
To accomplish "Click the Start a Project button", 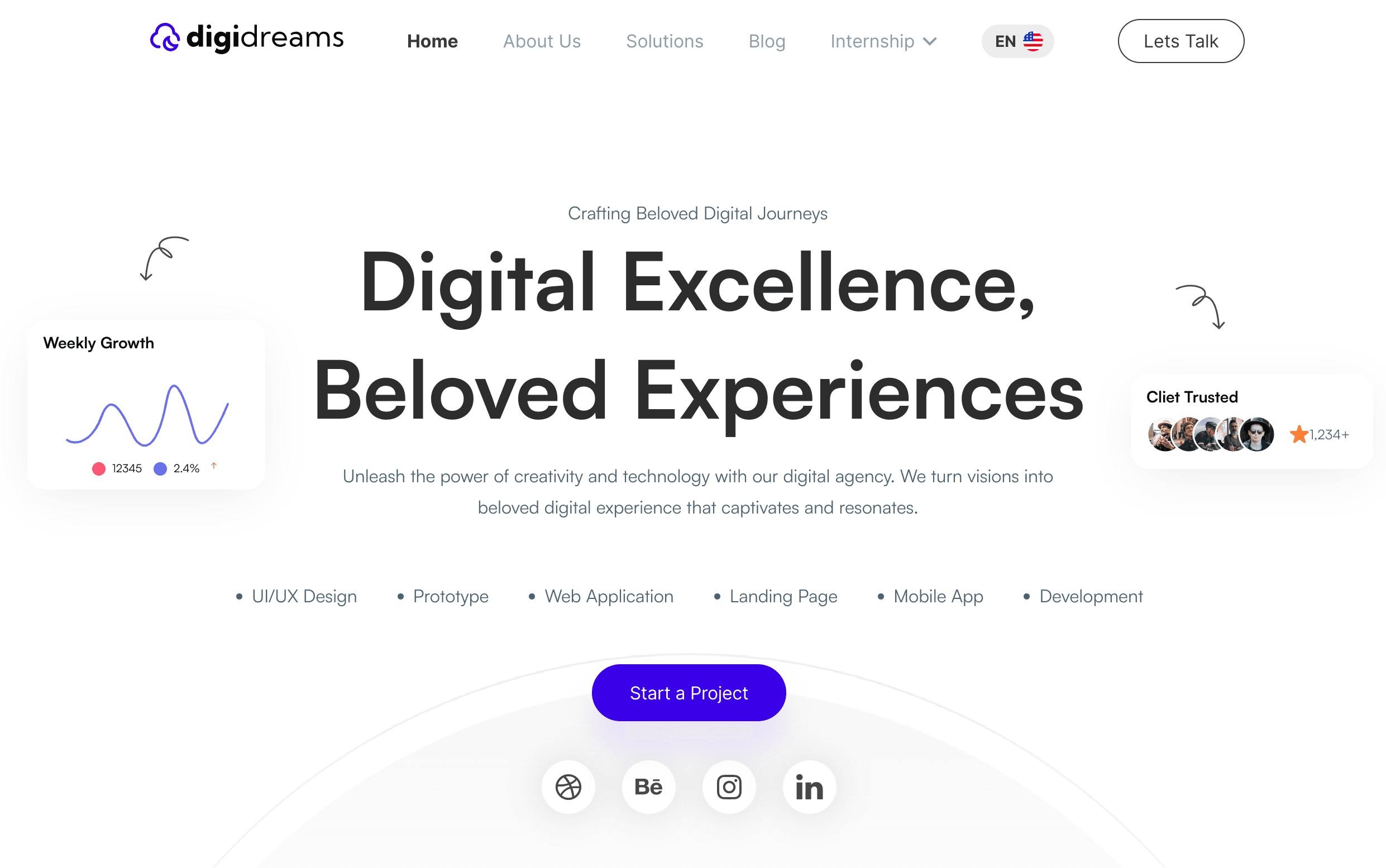I will point(688,692).
